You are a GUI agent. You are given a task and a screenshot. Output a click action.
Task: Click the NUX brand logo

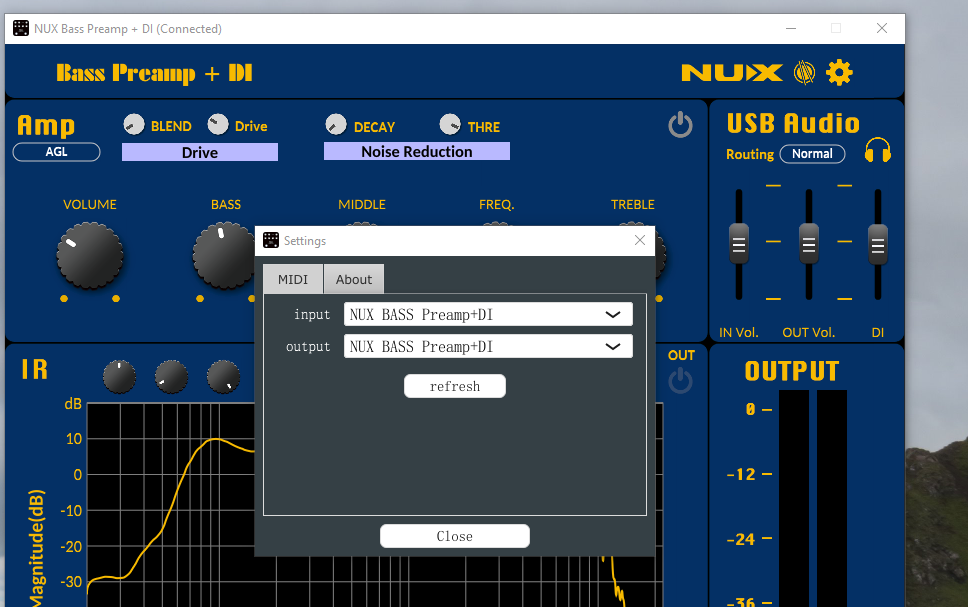tap(732, 73)
